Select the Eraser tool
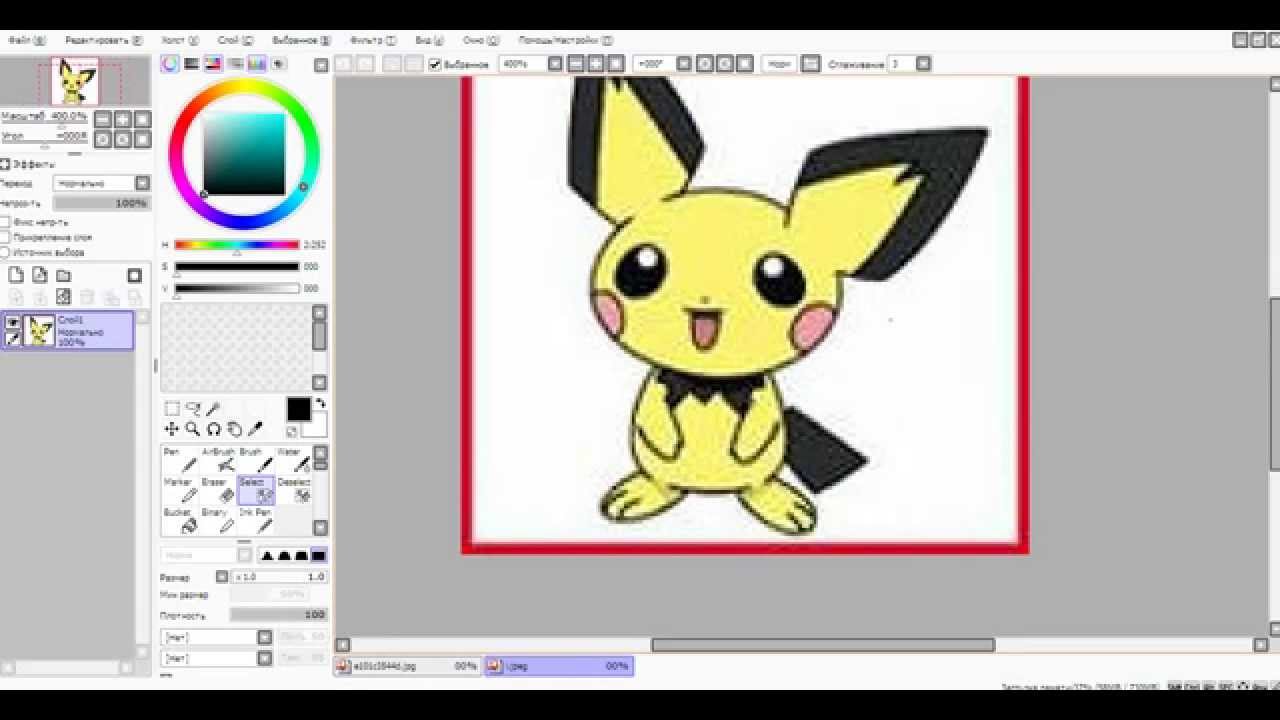This screenshot has height=720, width=1280. (x=218, y=490)
